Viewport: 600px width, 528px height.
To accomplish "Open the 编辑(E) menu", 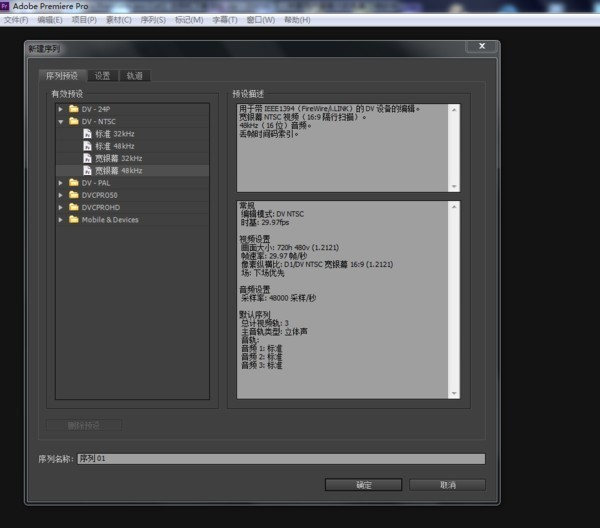I will pos(50,20).
